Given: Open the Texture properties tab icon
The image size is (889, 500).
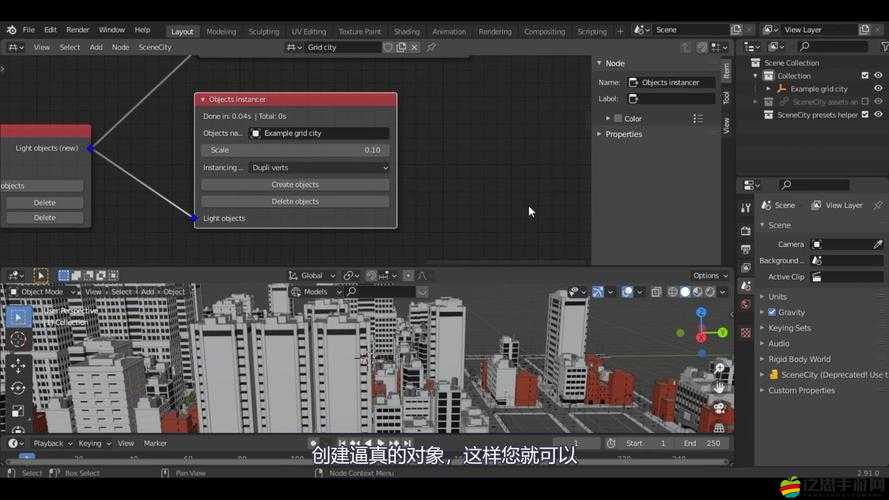Looking at the screenshot, I should pos(746,333).
